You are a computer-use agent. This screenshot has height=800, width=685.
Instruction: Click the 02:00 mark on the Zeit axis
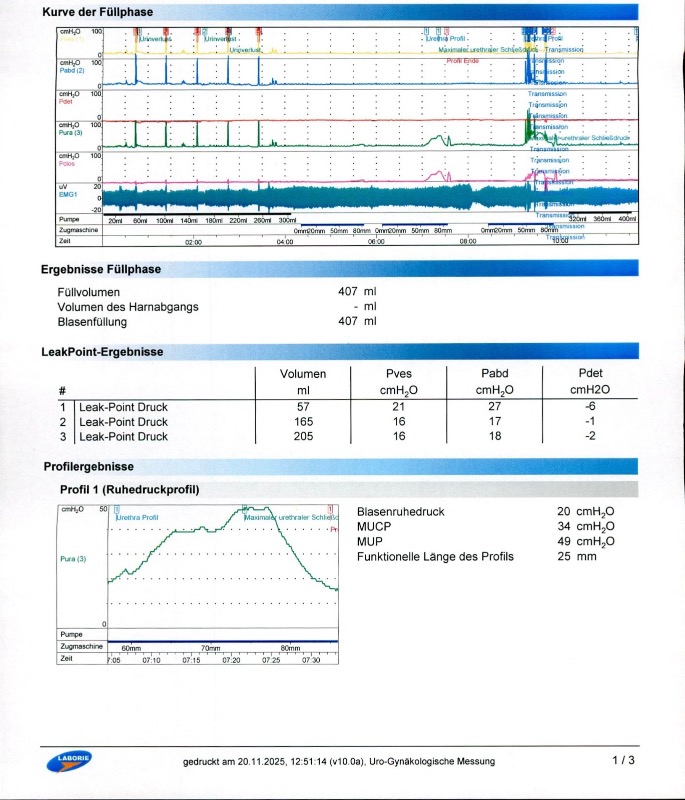pyautogui.click(x=193, y=241)
